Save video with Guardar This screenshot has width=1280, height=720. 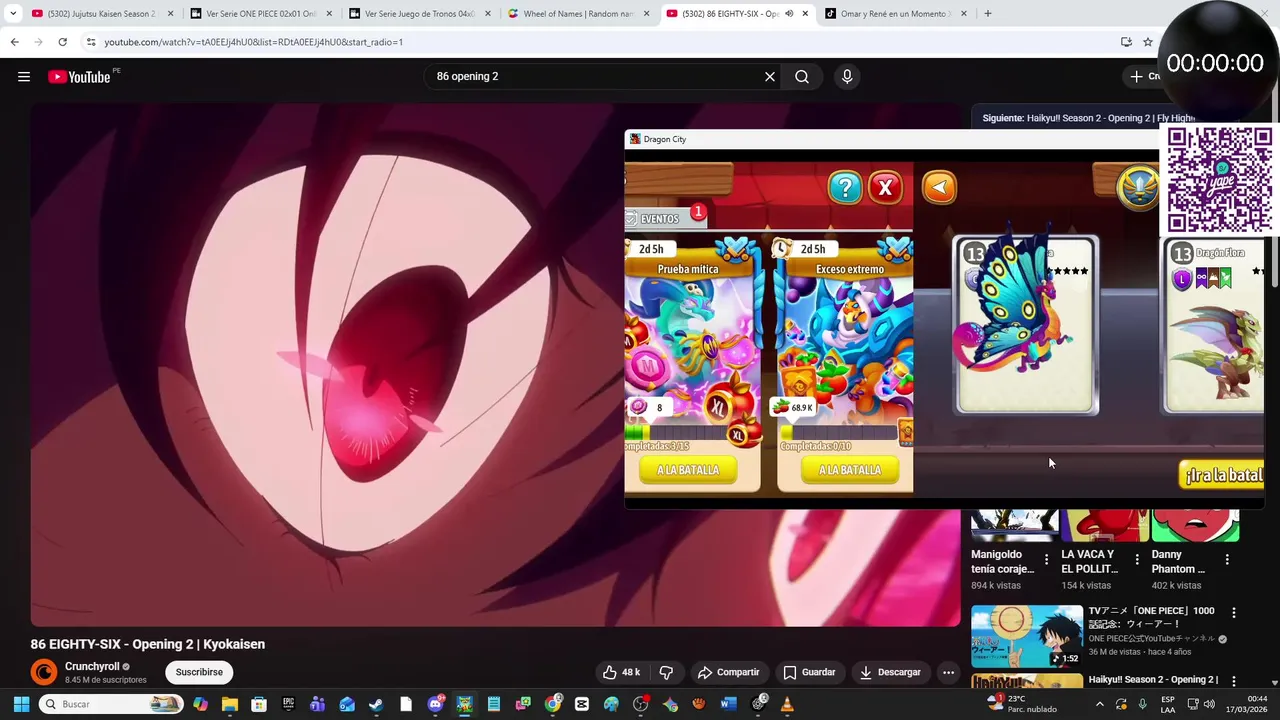pos(809,672)
